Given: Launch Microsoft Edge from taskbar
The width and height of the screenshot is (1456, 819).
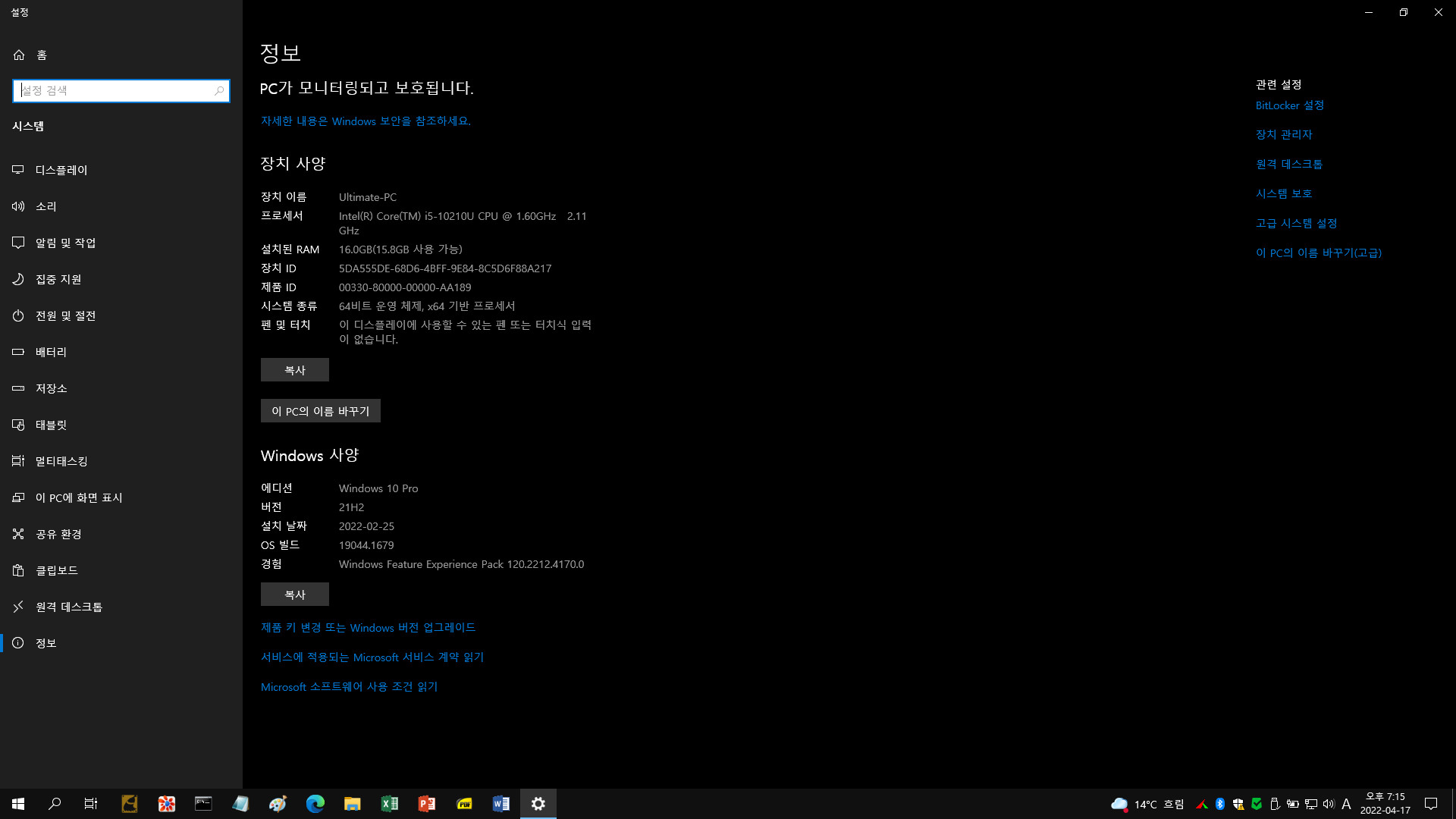Looking at the screenshot, I should tap(315, 804).
